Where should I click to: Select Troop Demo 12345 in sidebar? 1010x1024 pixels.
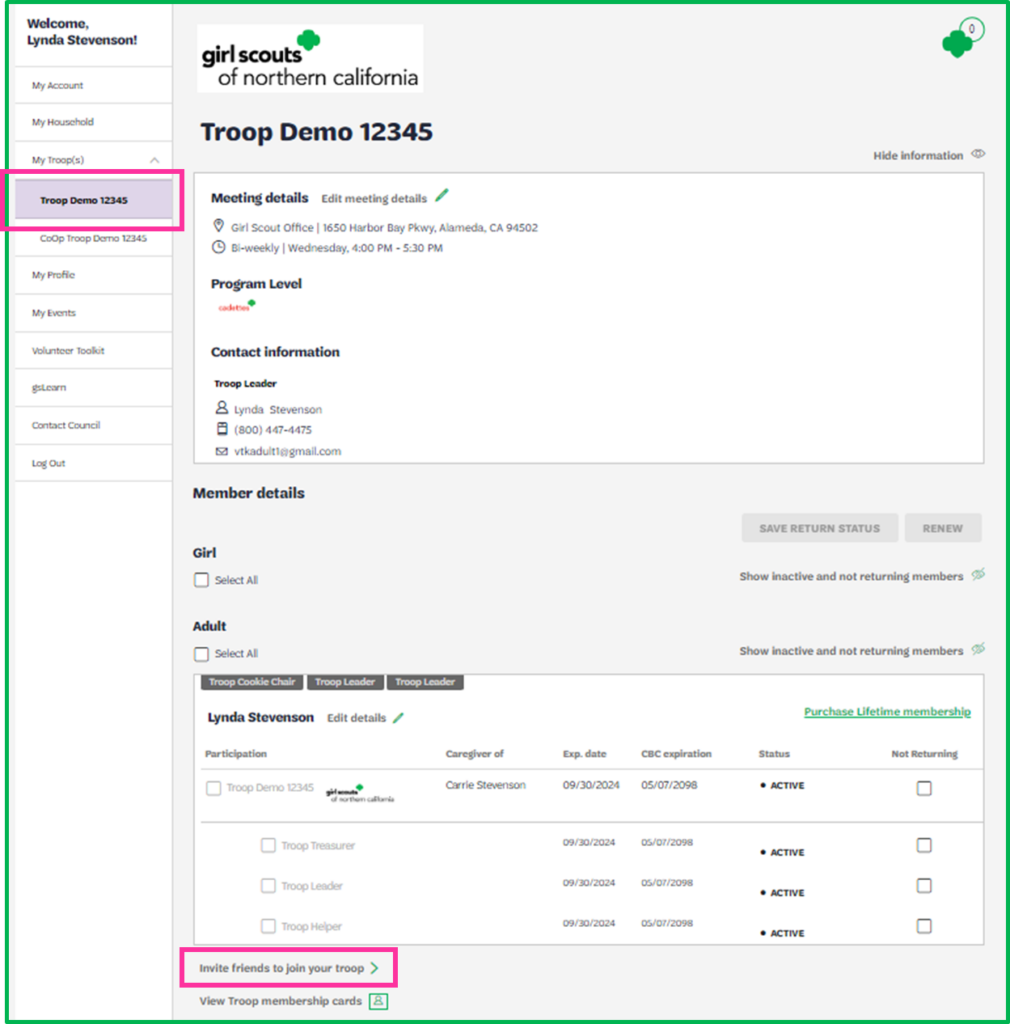pyautogui.click(x=93, y=200)
